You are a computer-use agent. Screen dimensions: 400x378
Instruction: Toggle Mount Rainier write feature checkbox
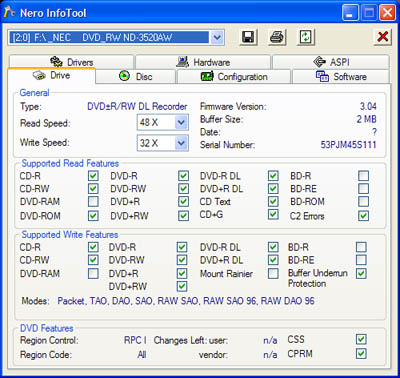pyautogui.click(x=273, y=274)
